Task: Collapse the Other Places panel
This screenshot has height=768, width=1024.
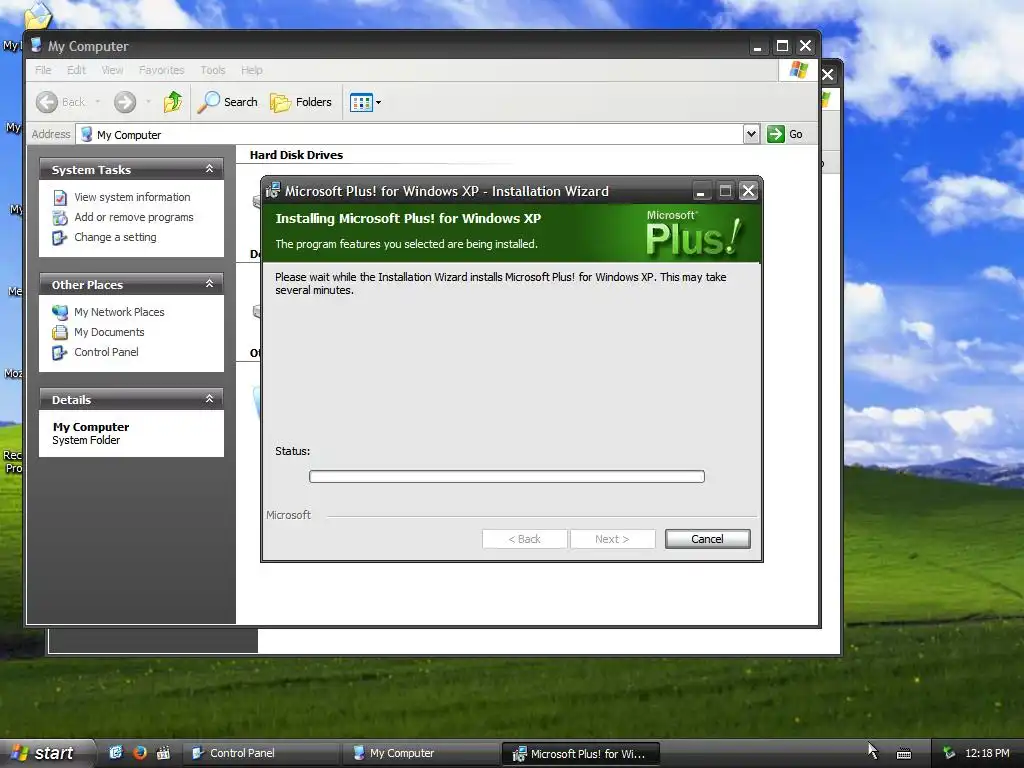Action: [209, 284]
